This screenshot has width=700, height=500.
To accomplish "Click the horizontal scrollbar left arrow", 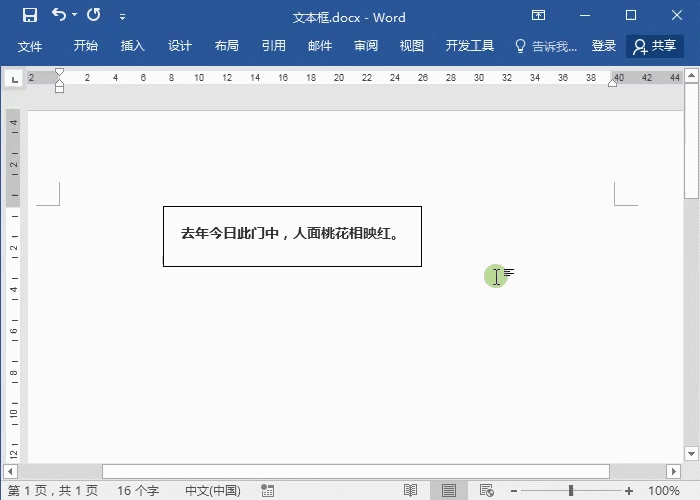I will click(x=10, y=471).
